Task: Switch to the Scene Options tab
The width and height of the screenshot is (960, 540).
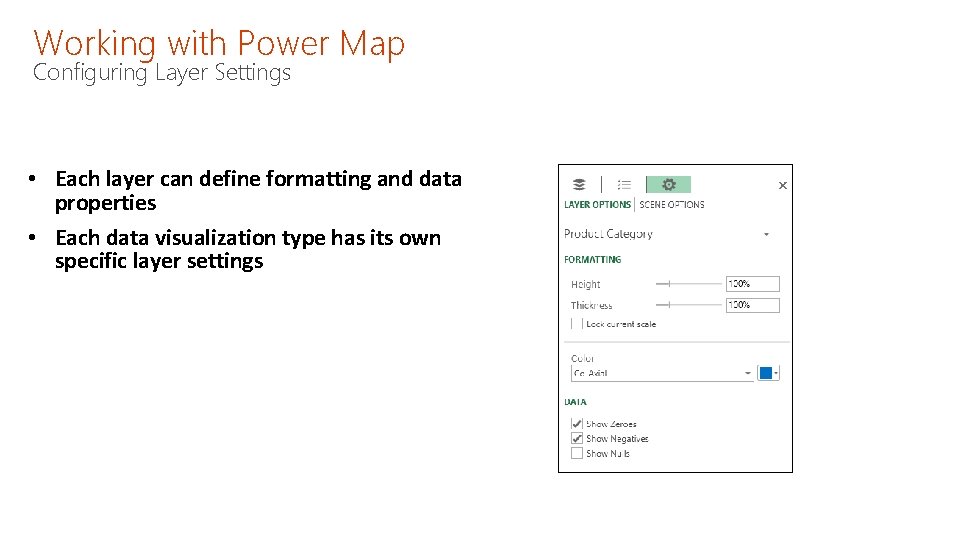Action: coord(672,204)
